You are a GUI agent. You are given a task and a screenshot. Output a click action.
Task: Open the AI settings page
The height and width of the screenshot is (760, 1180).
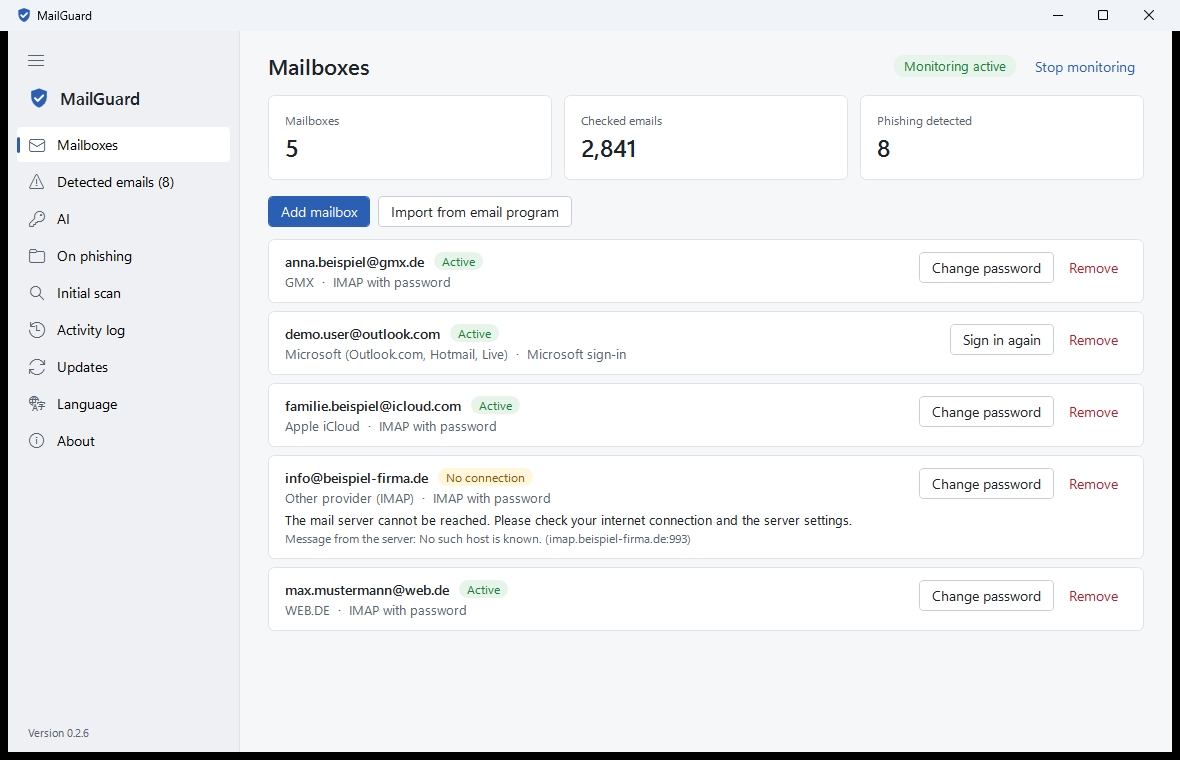pos(123,219)
